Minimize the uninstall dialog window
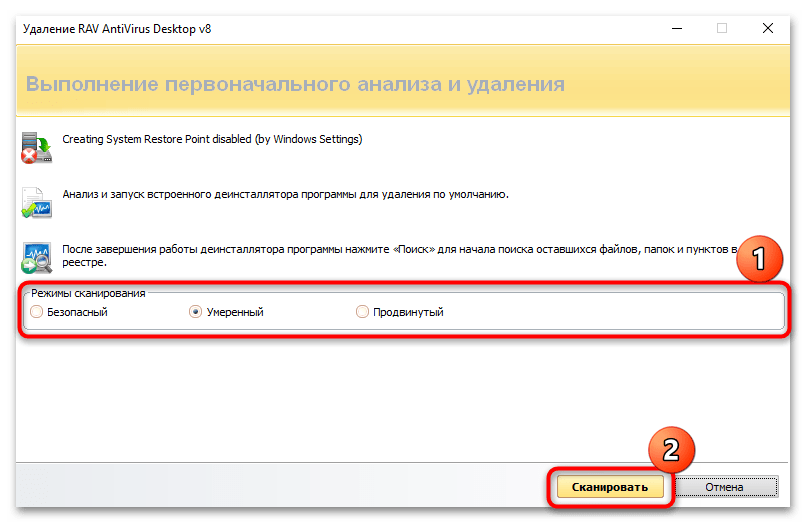Screen dimensions: 806x523 pyautogui.click(x=677, y=28)
